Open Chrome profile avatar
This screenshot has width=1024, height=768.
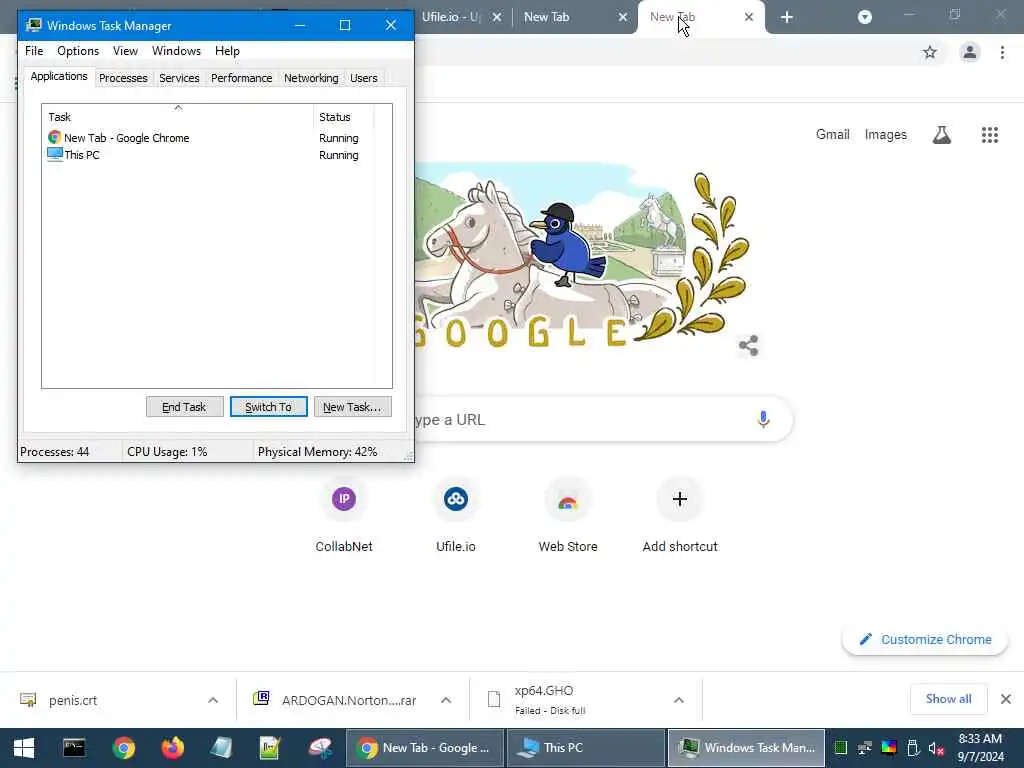pos(970,52)
